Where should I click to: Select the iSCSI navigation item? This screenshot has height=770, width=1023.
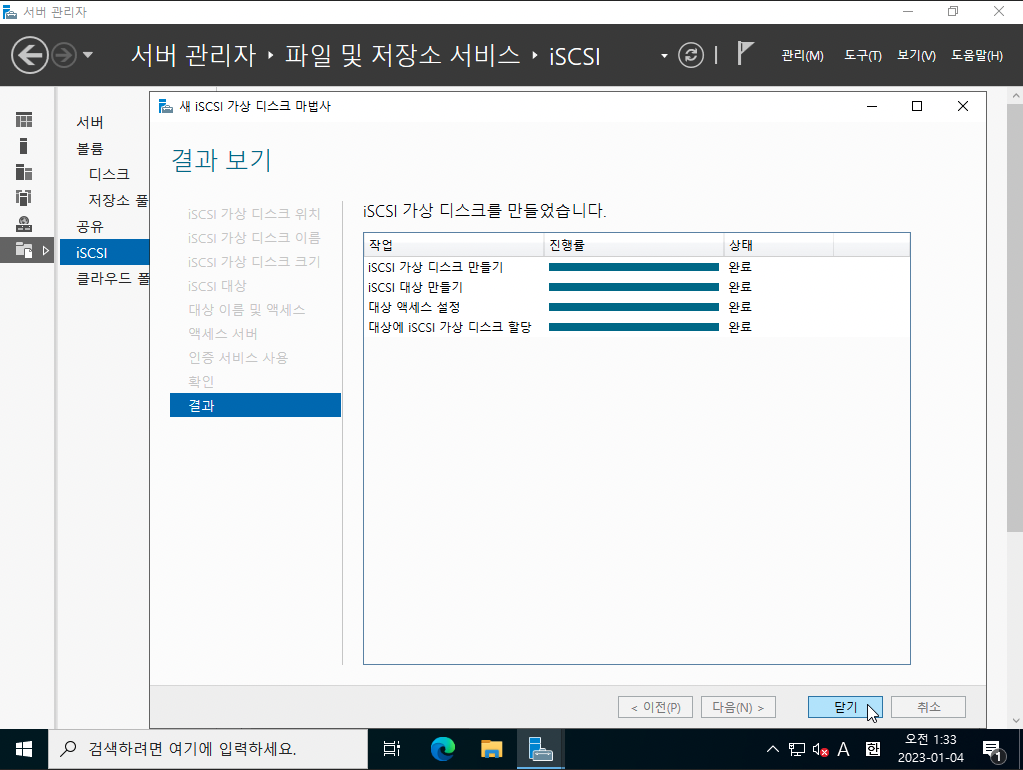click(104, 253)
